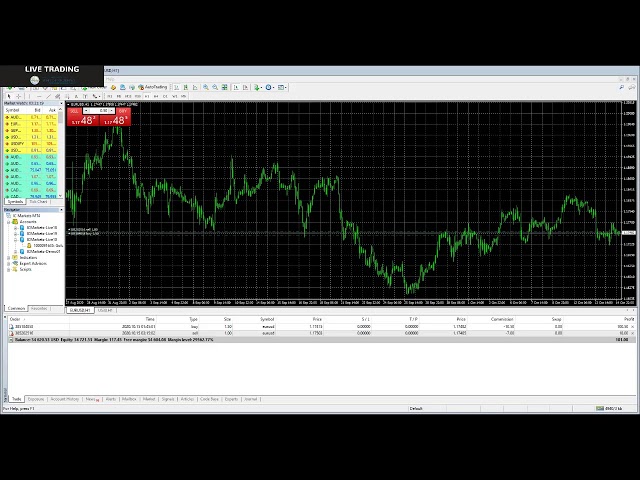The image size is (640, 480).
Task: Open the chart periods clock icon
Action: click(270, 88)
